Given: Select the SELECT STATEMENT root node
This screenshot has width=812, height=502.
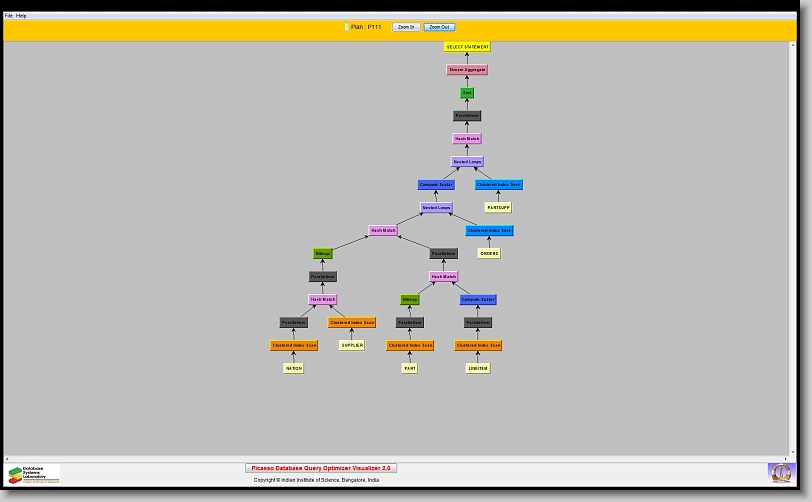Looking at the screenshot, I should click(x=467, y=47).
